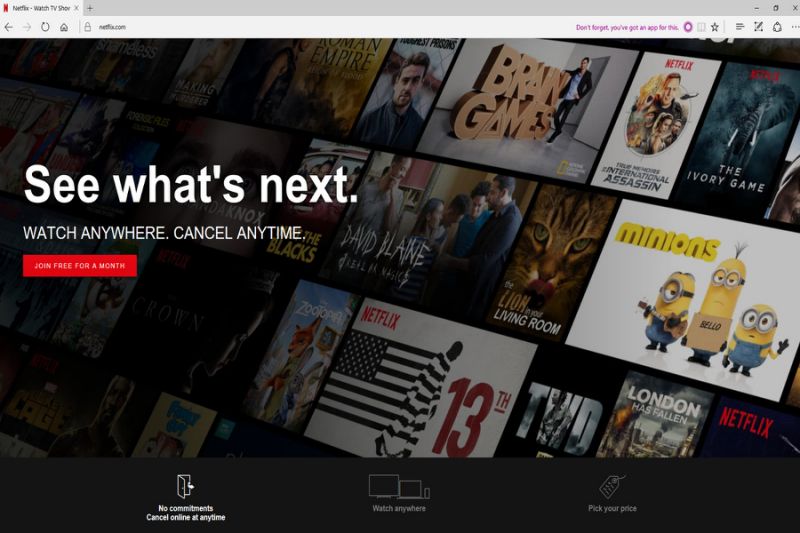
Task: Click 'WATCH ANYWHERE. CANCEL ANYTIME.' text
Action: point(164,233)
